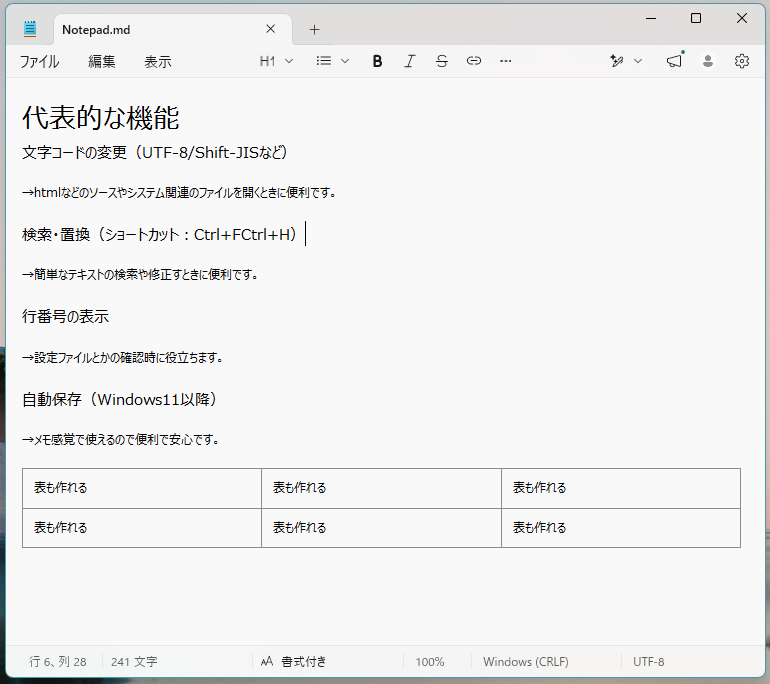
Task: Click the heading 代表的な機能
Action: point(101,117)
